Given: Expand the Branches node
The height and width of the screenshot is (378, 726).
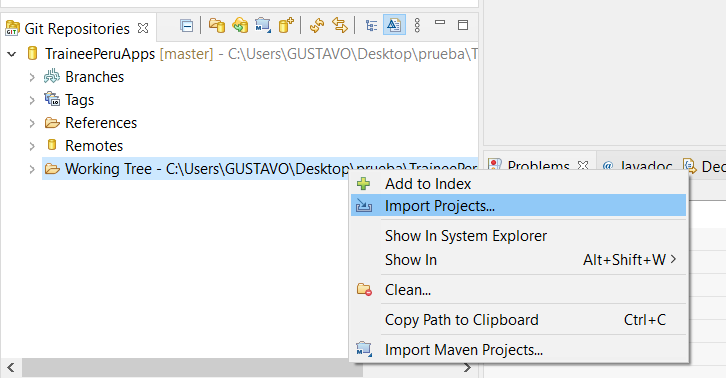Looking at the screenshot, I should coord(32,77).
